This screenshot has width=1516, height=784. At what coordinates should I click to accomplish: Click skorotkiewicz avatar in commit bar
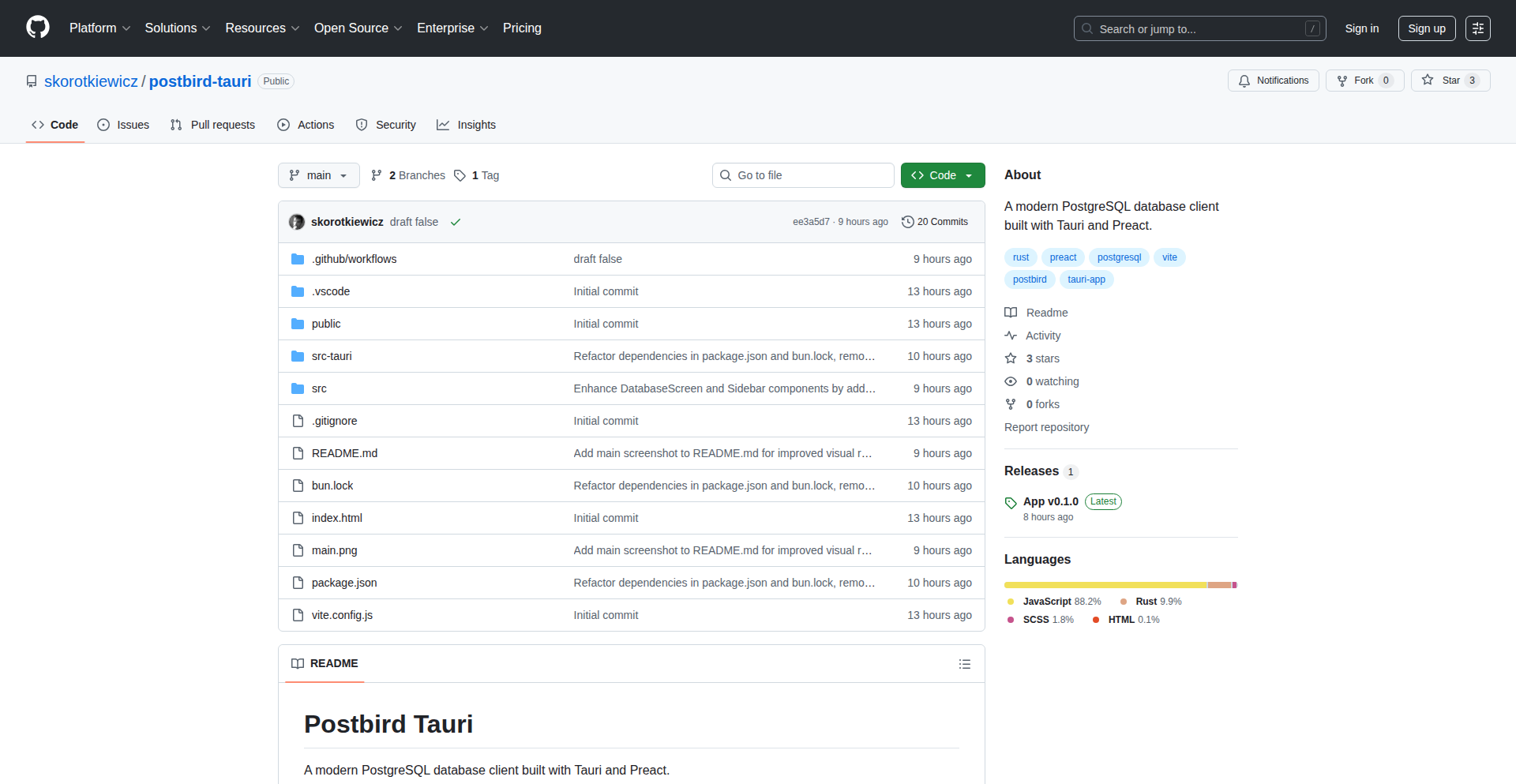coord(297,222)
